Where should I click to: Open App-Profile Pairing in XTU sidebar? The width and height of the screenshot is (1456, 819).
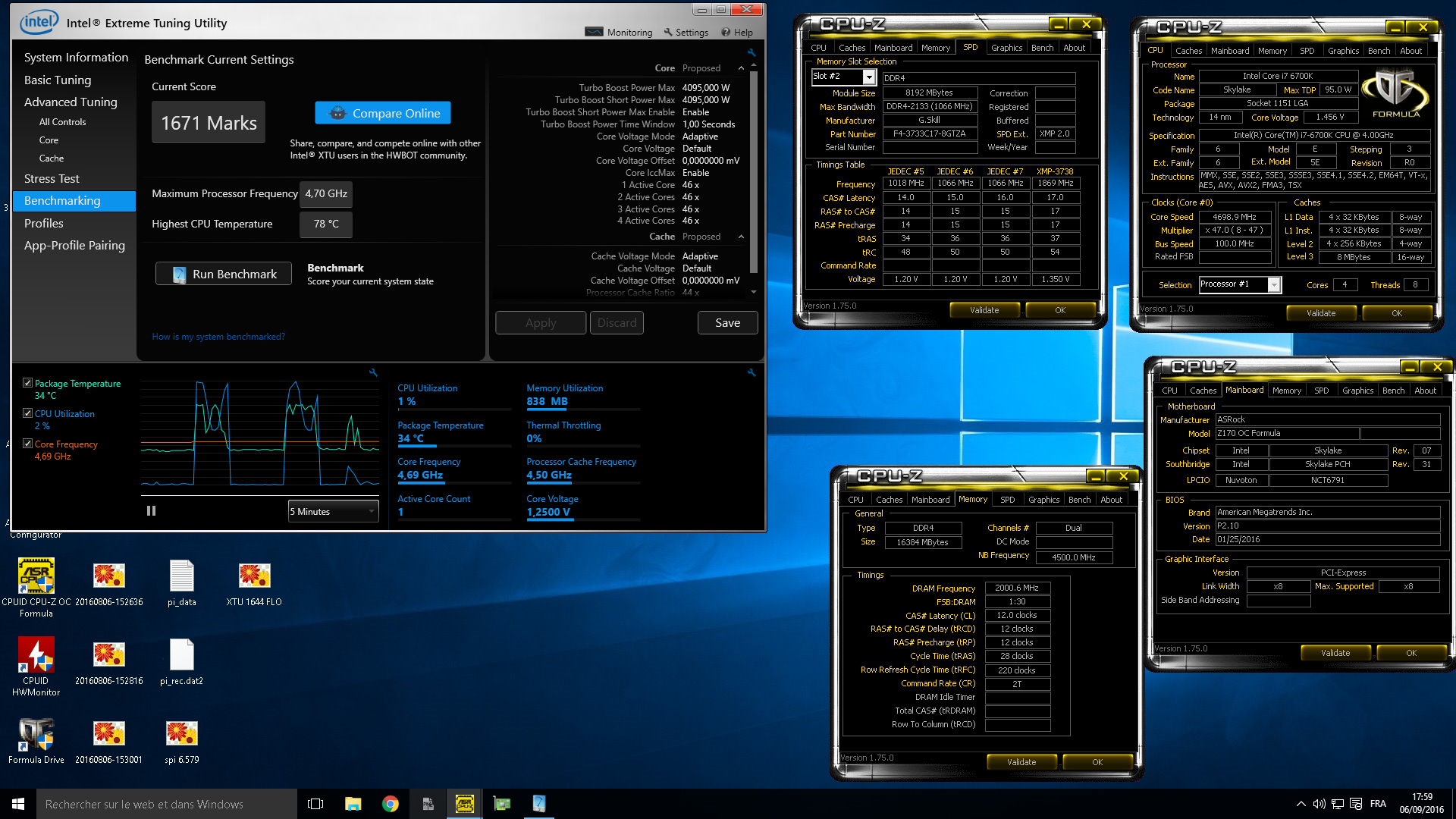(x=74, y=246)
